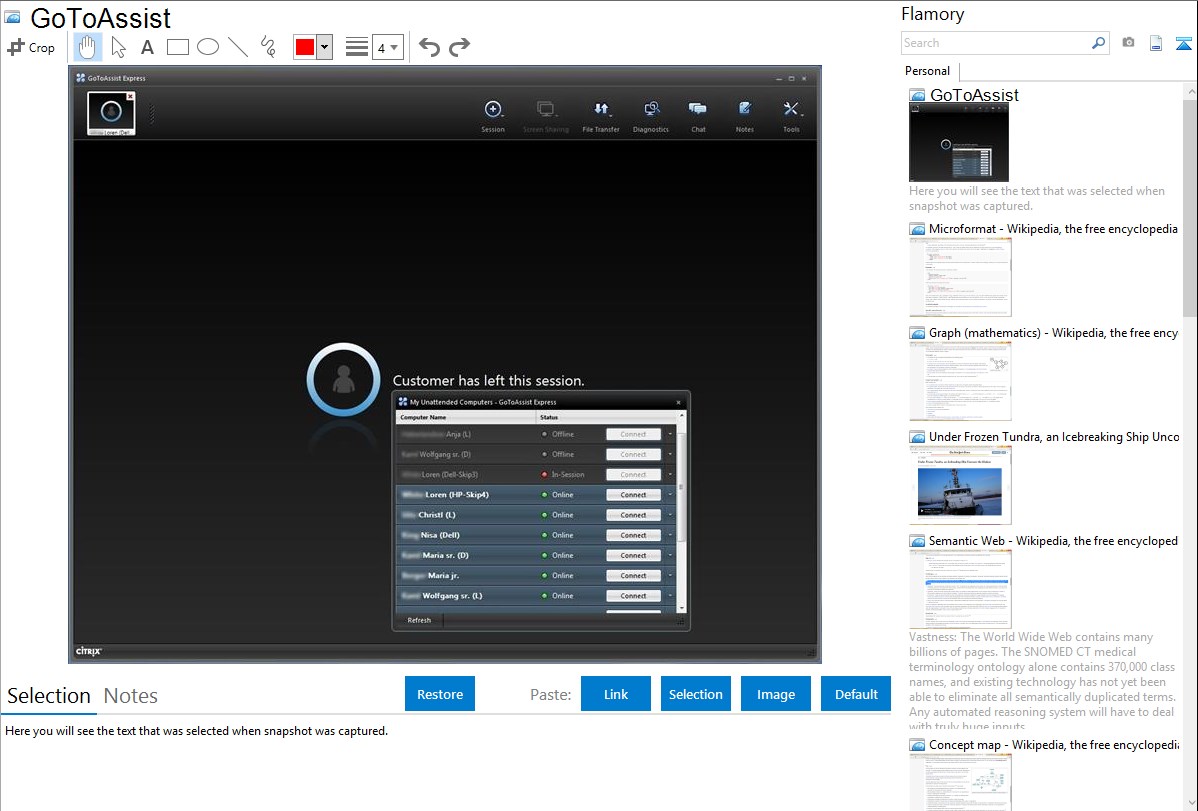Click the red color swatch
This screenshot has height=811, width=1198.
click(305, 47)
